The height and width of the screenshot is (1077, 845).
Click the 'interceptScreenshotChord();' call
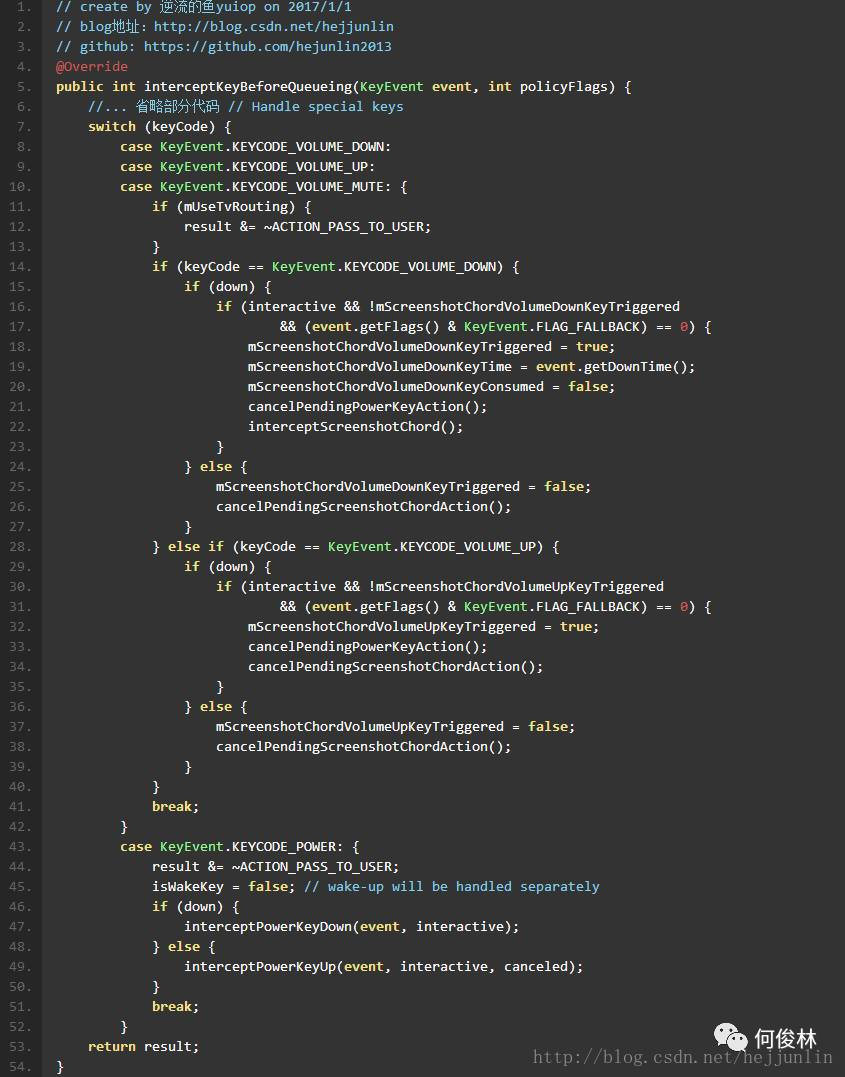click(356, 427)
